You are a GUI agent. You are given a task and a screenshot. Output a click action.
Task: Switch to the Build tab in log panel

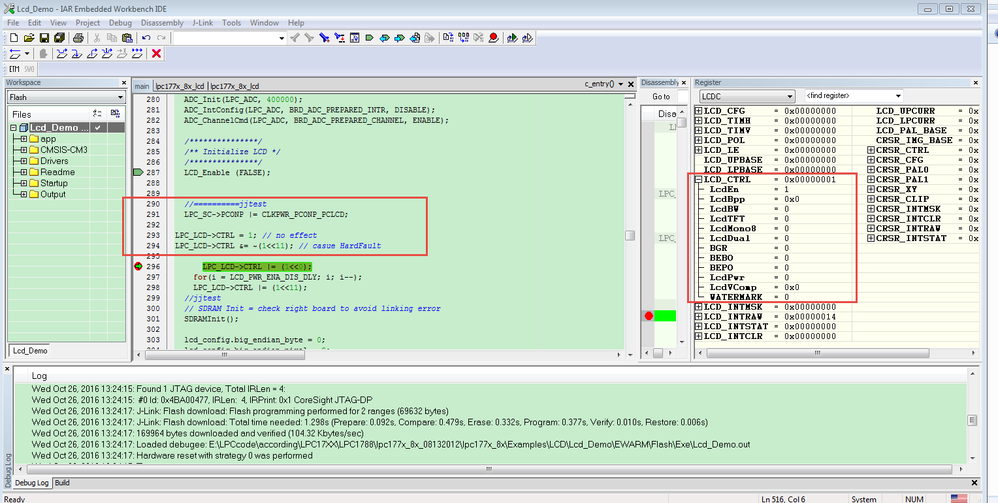62,483
